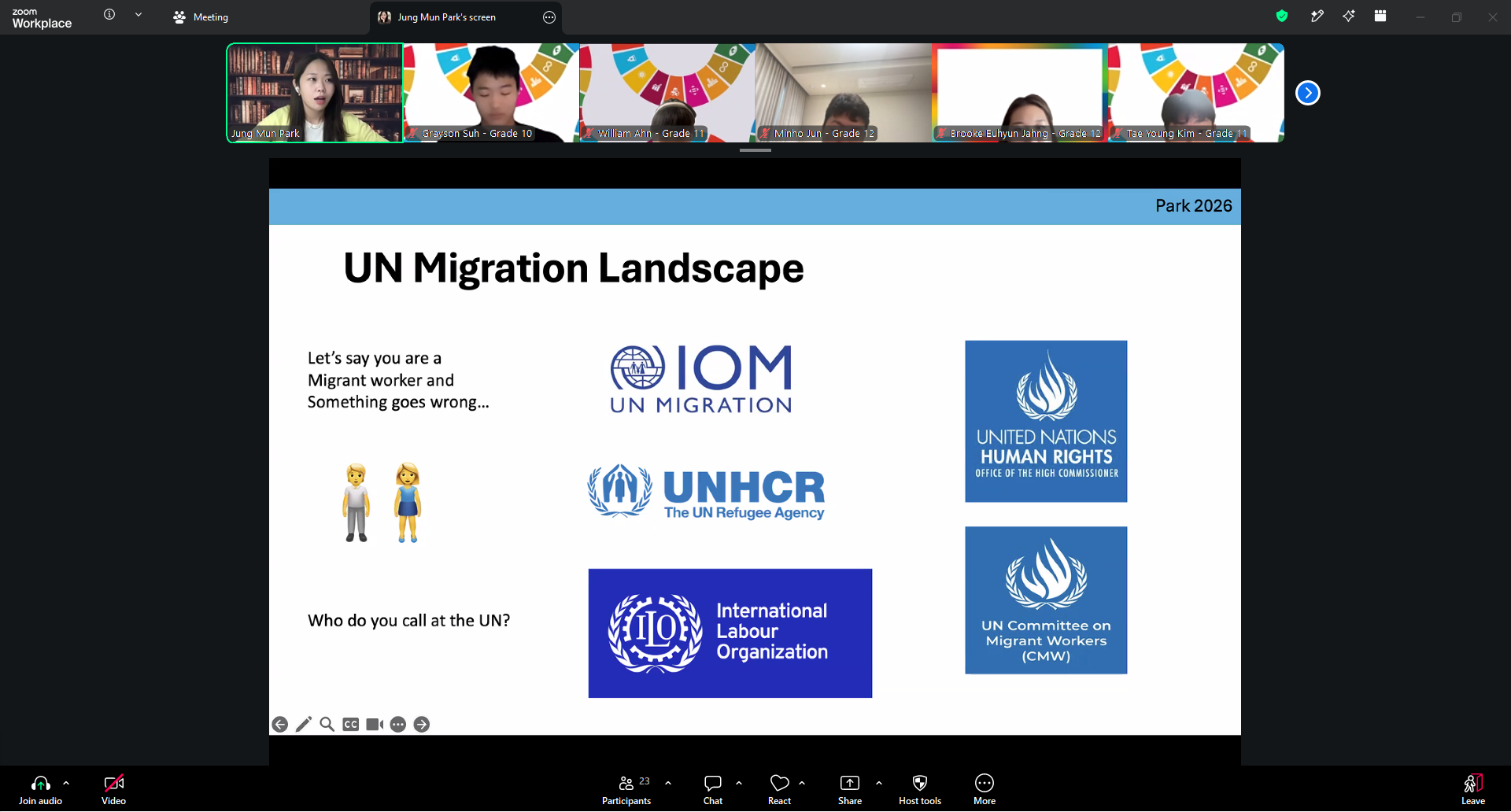Click the IOM UN Migration logo on slide
The image size is (1511, 812).
tap(701, 378)
